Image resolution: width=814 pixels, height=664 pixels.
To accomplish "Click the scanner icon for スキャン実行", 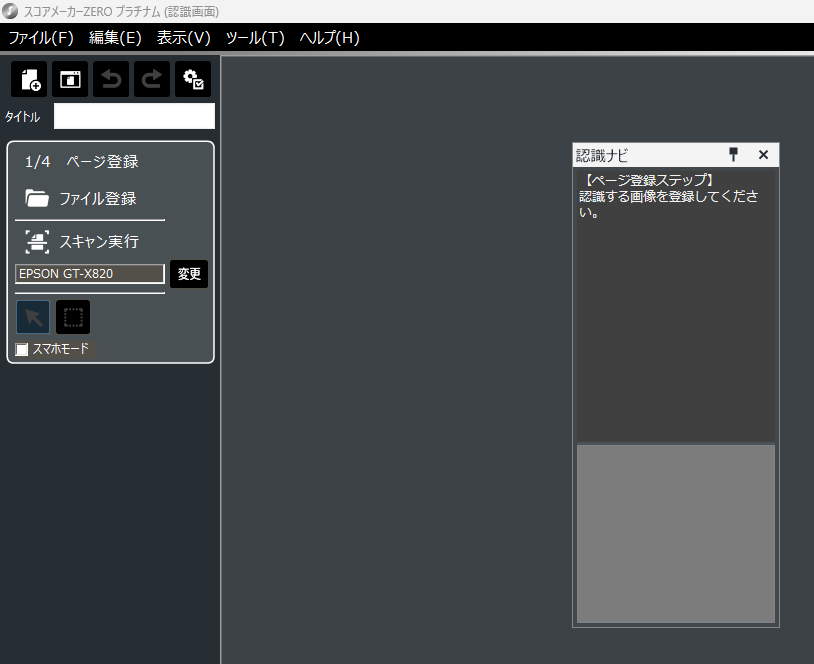I will point(37,241).
